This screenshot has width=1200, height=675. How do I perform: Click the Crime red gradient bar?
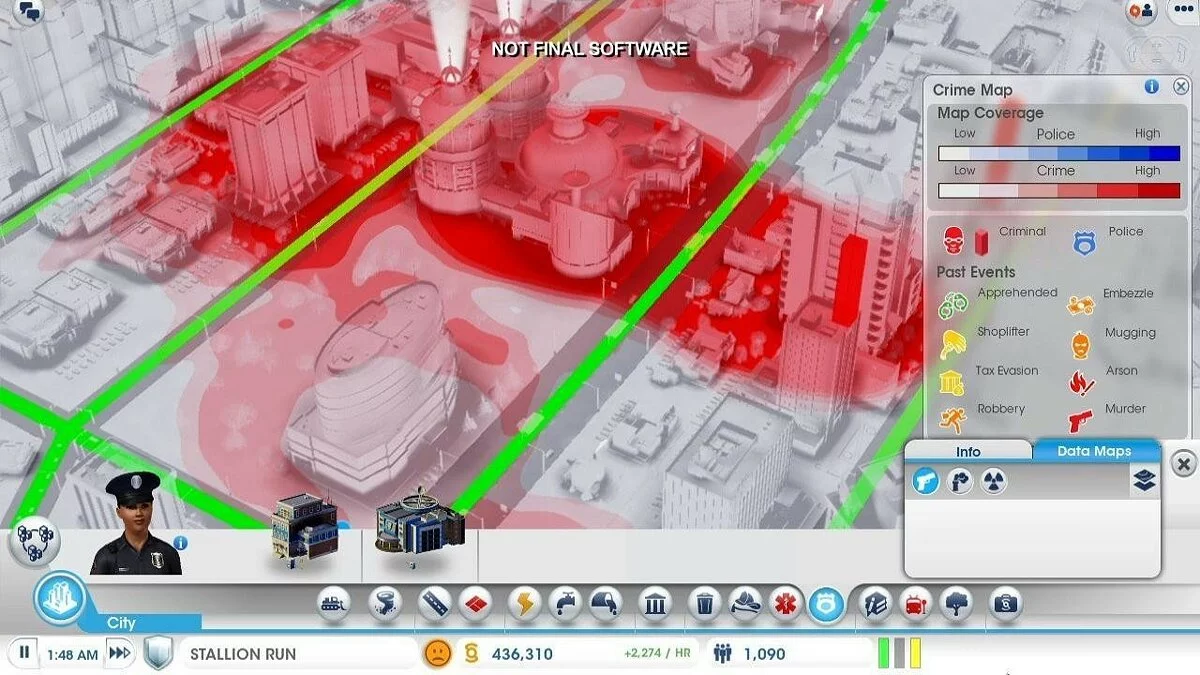tap(1059, 190)
